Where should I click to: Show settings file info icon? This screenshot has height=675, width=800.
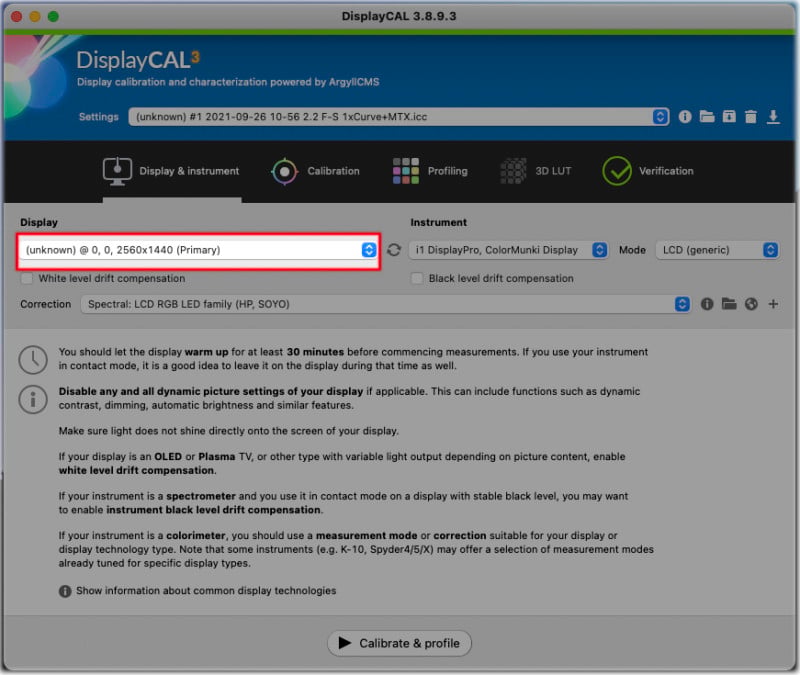click(685, 117)
